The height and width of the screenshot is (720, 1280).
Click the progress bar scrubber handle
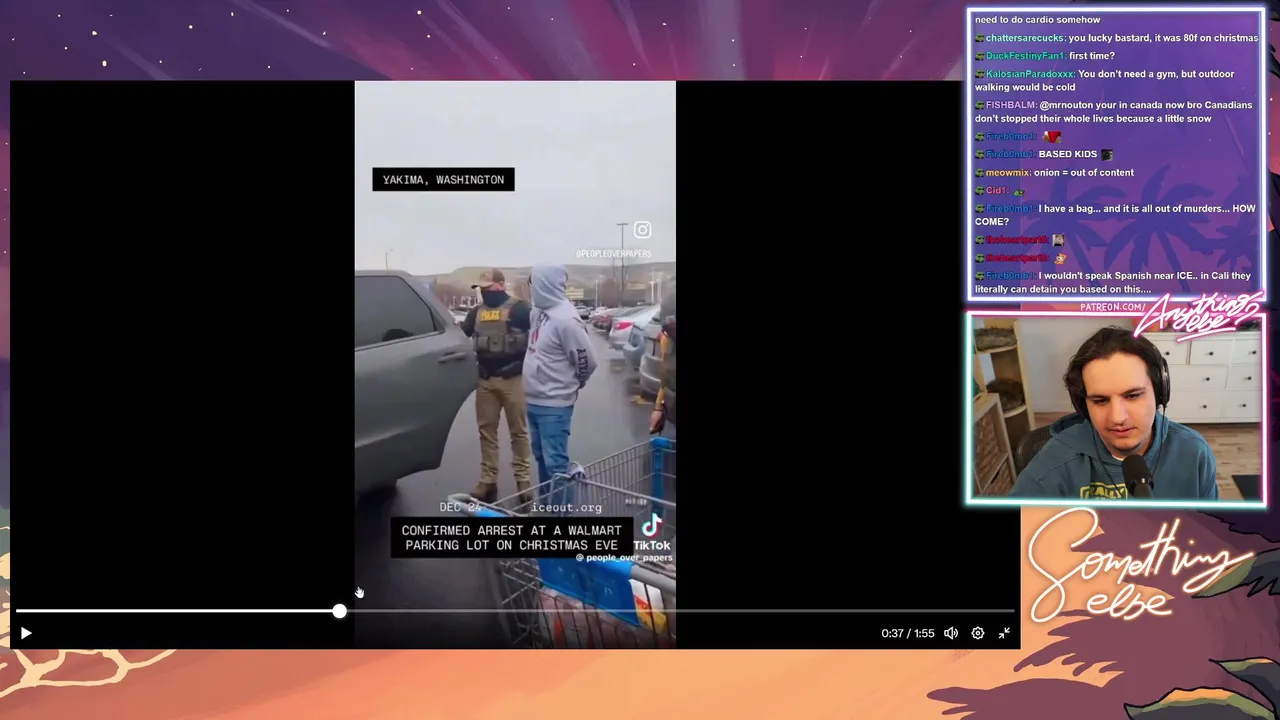click(x=340, y=611)
